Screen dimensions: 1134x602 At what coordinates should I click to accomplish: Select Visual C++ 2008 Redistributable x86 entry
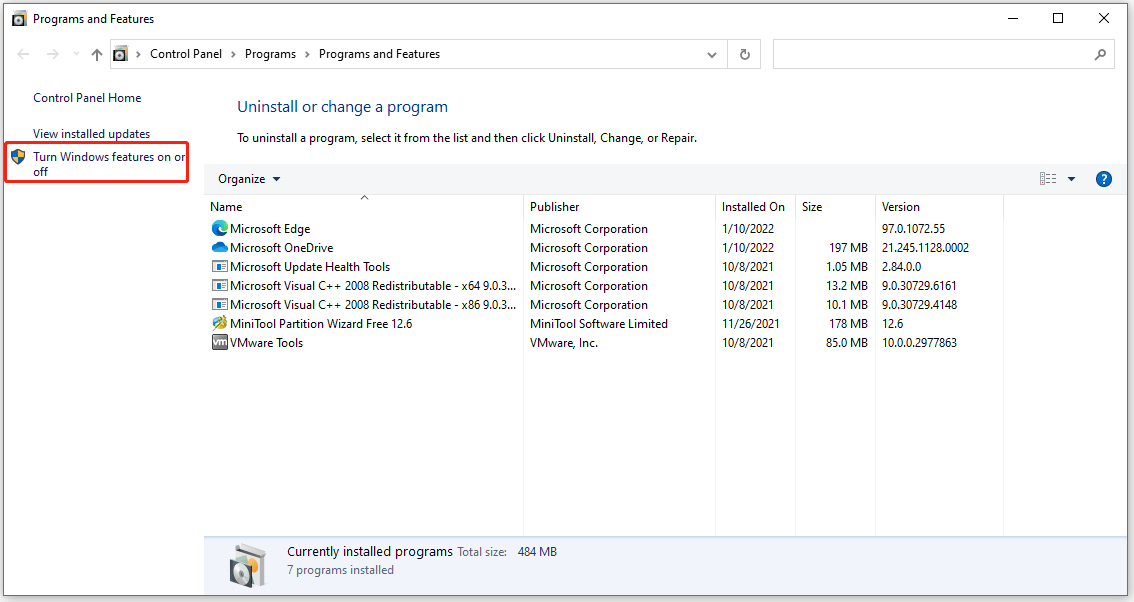pyautogui.click(x=372, y=305)
